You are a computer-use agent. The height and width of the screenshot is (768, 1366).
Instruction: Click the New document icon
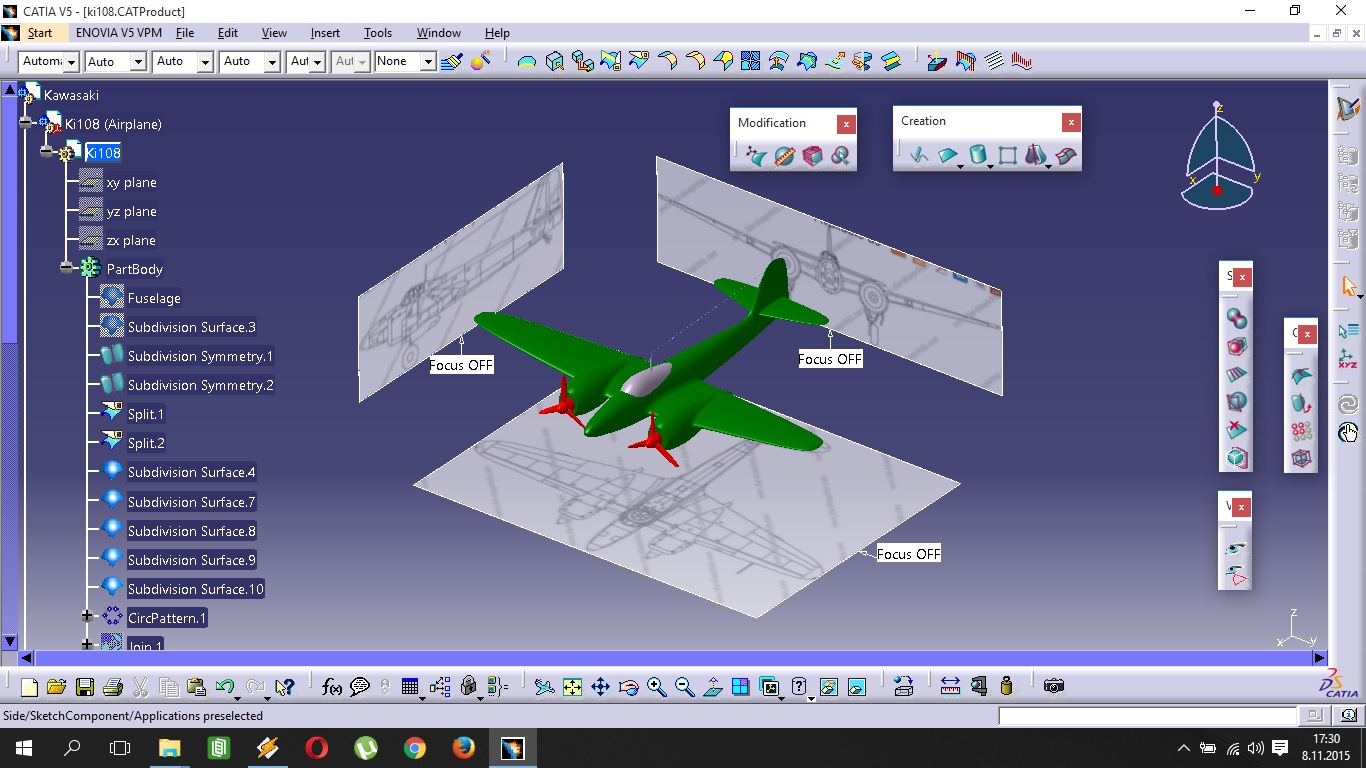29,687
